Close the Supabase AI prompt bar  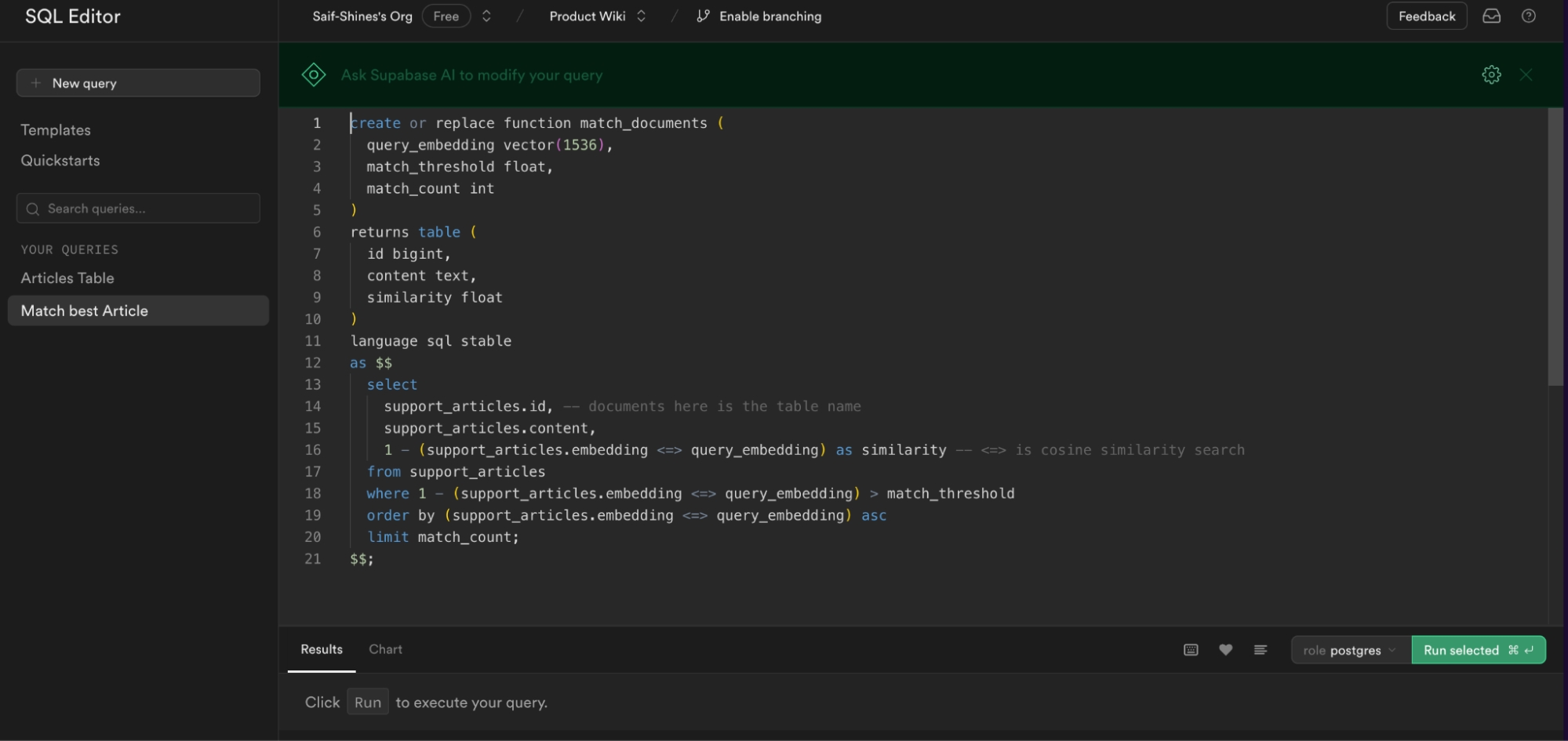pyautogui.click(x=1526, y=74)
